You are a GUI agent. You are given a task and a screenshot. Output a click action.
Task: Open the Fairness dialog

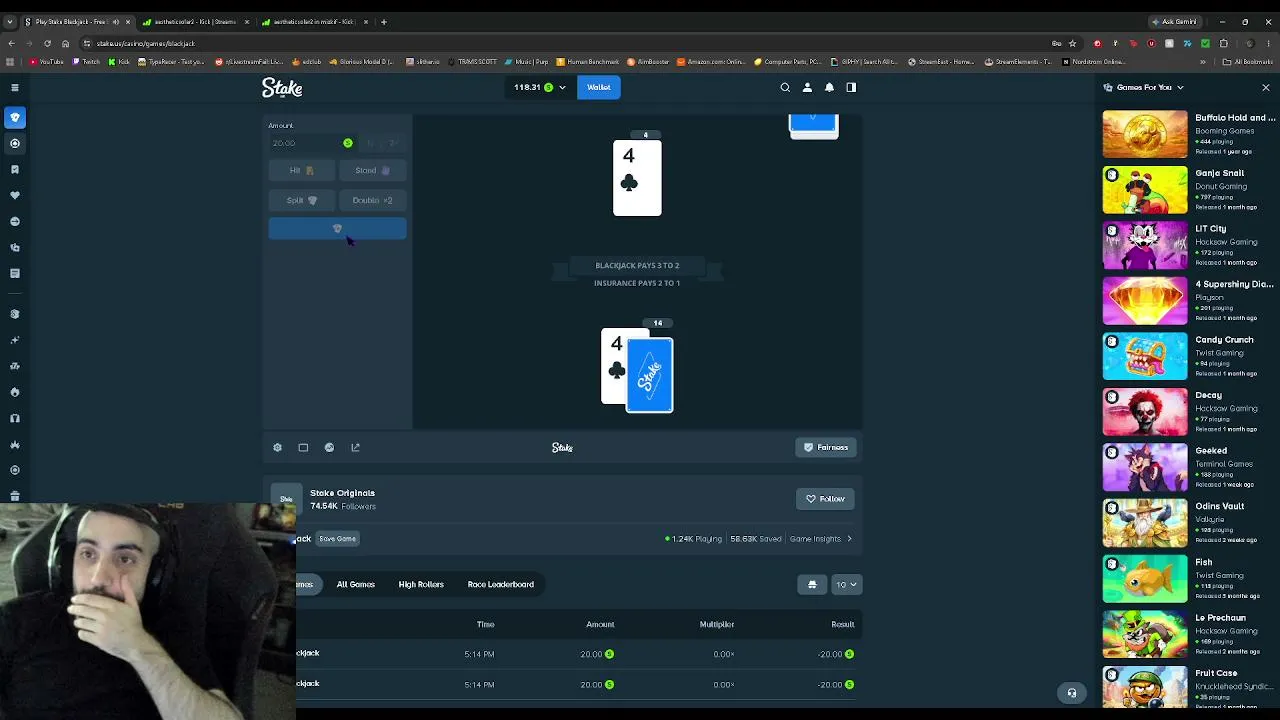click(826, 448)
